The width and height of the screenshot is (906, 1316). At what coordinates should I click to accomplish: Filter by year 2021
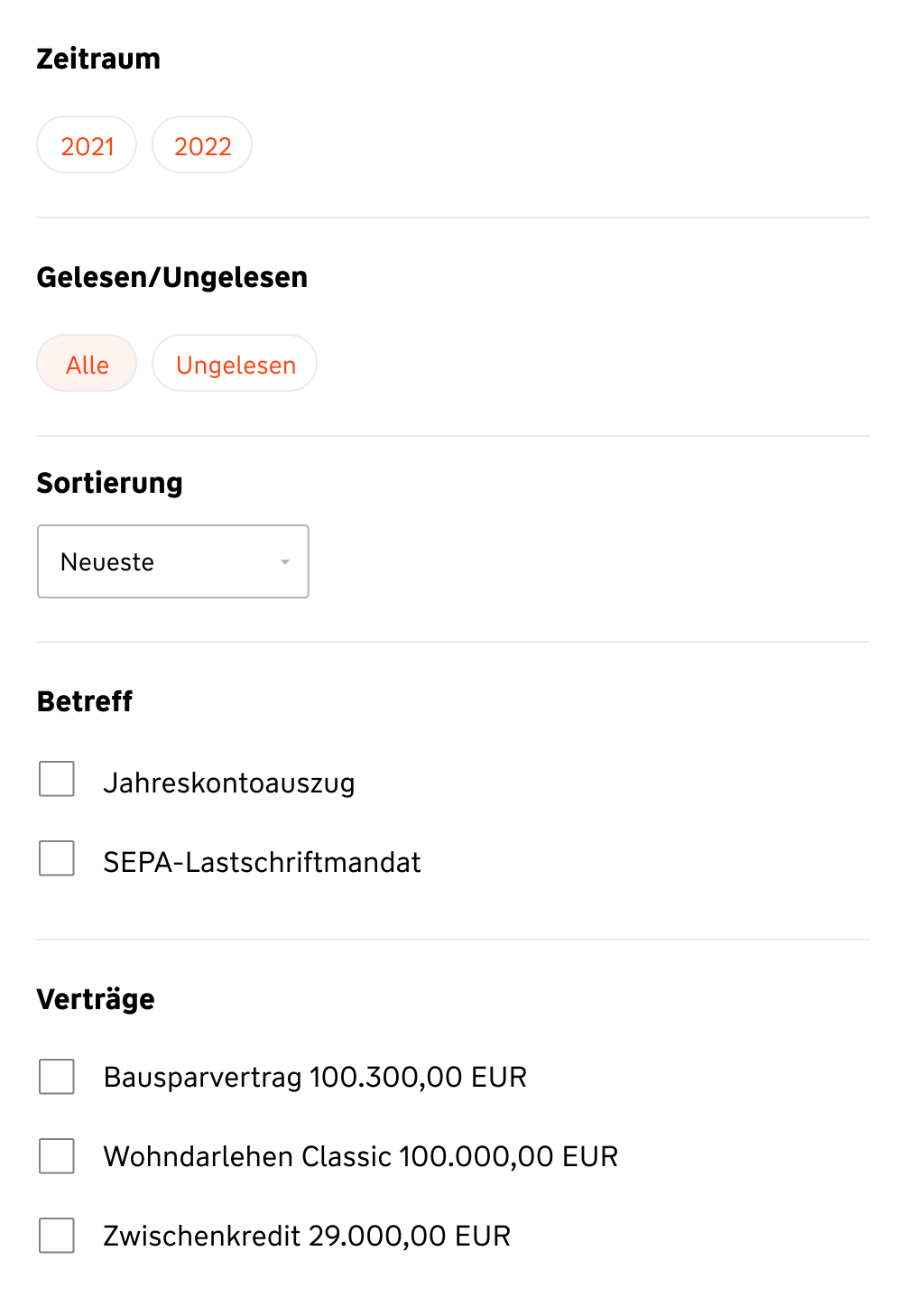click(x=87, y=145)
